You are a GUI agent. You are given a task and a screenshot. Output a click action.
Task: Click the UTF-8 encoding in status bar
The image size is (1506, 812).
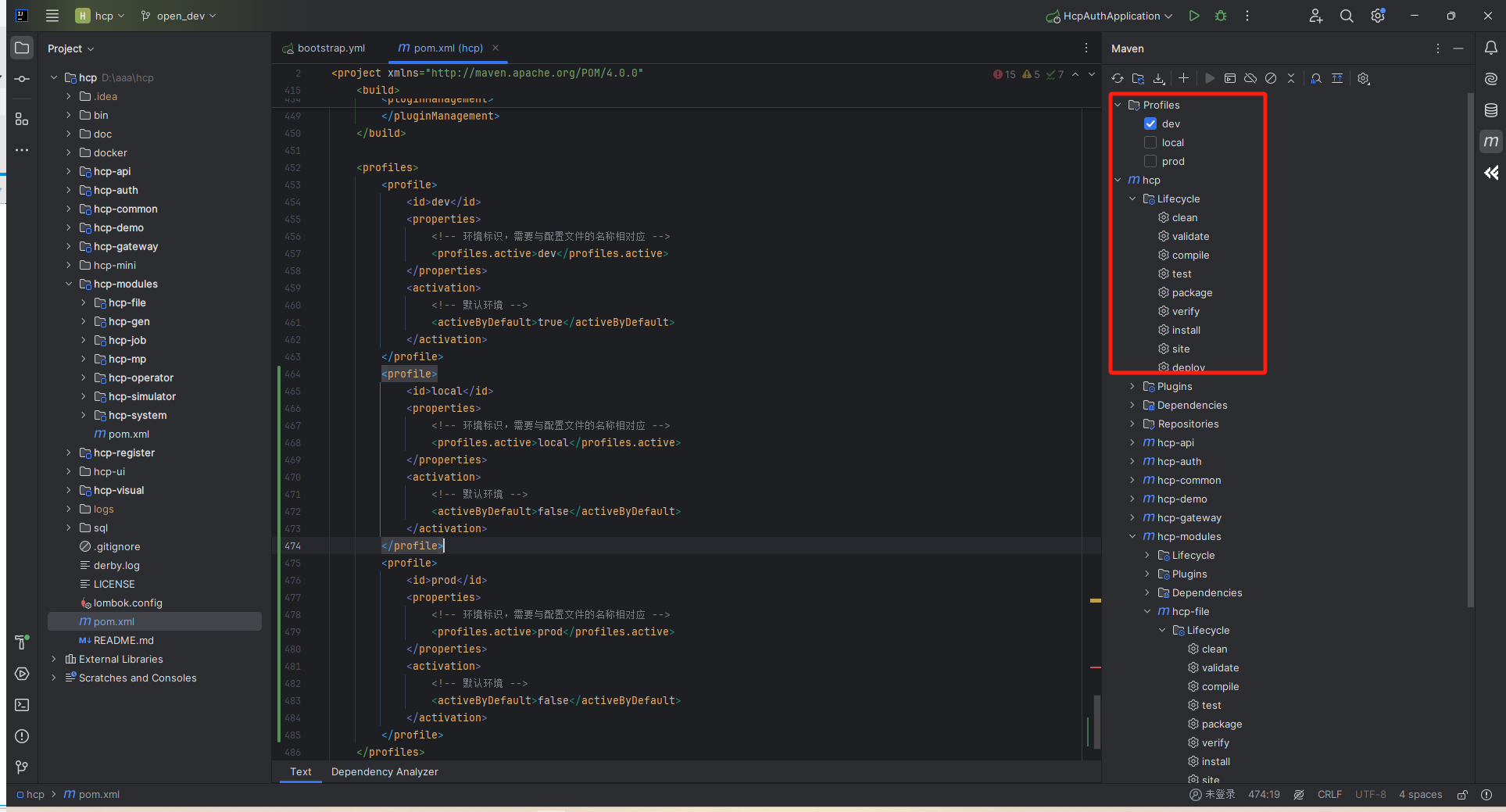[1371, 794]
